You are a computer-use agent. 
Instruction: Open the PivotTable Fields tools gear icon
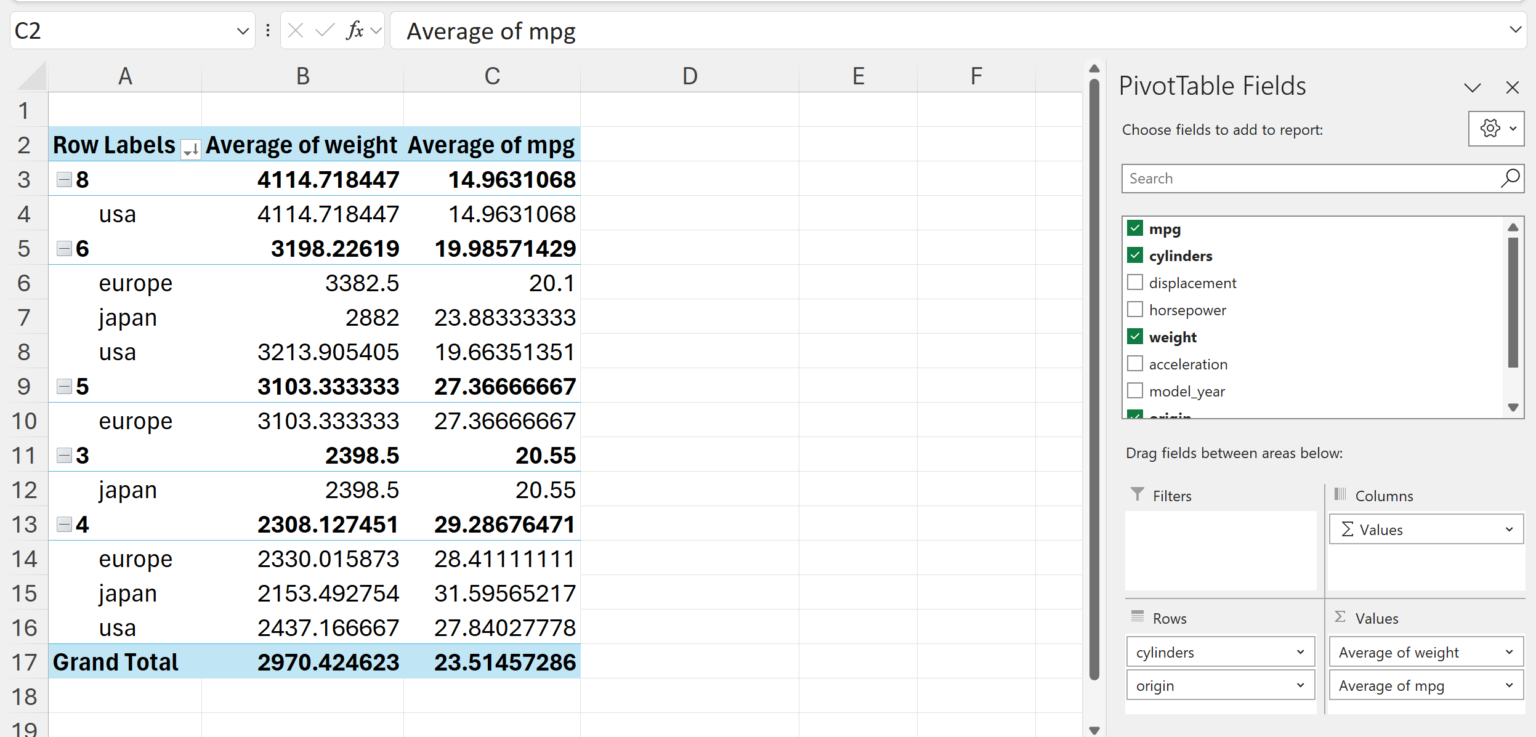pos(1489,128)
